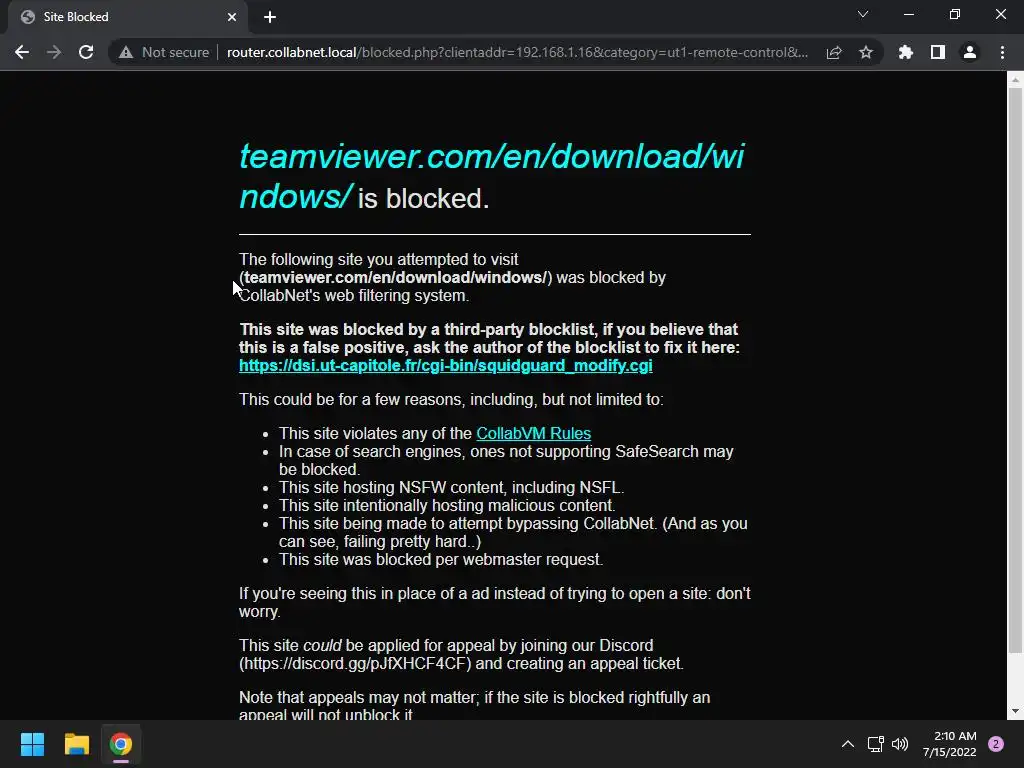The height and width of the screenshot is (768, 1024).
Task: Open the CollabVM Rules link
Action: [x=534, y=434]
